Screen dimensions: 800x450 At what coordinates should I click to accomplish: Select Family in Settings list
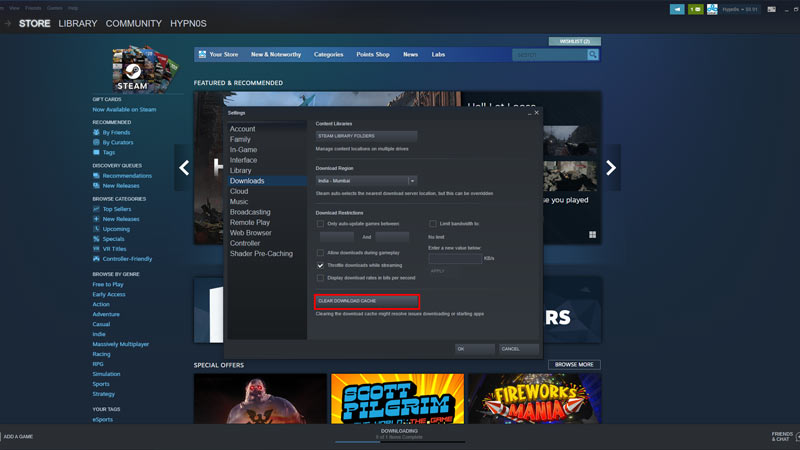240,139
